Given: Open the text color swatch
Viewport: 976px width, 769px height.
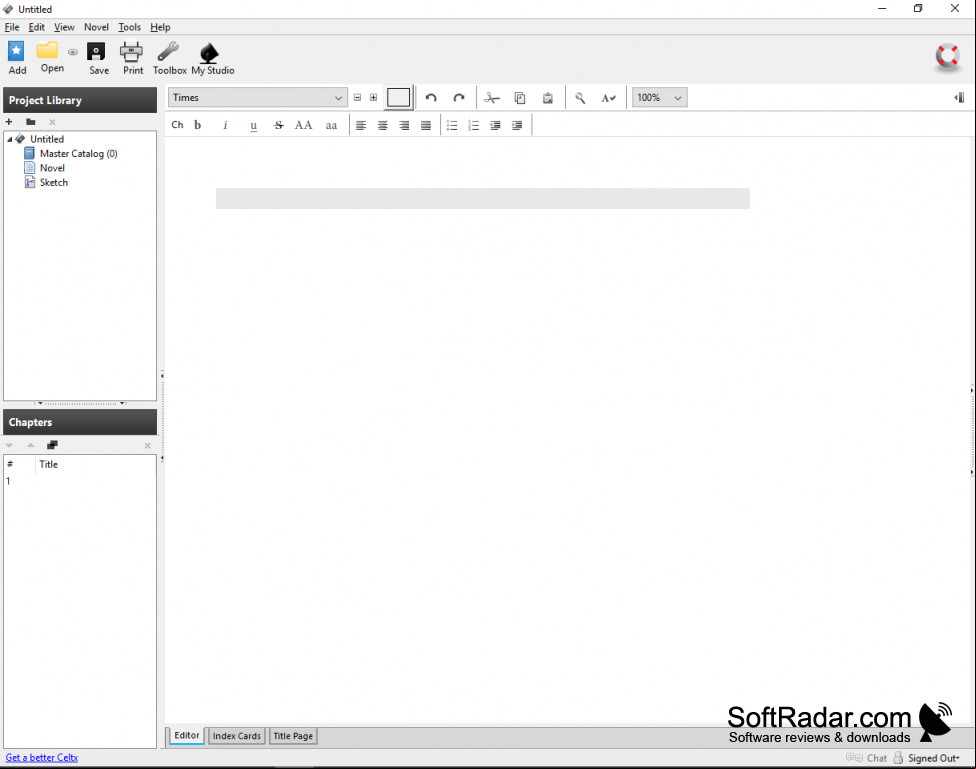Looking at the screenshot, I should point(398,98).
